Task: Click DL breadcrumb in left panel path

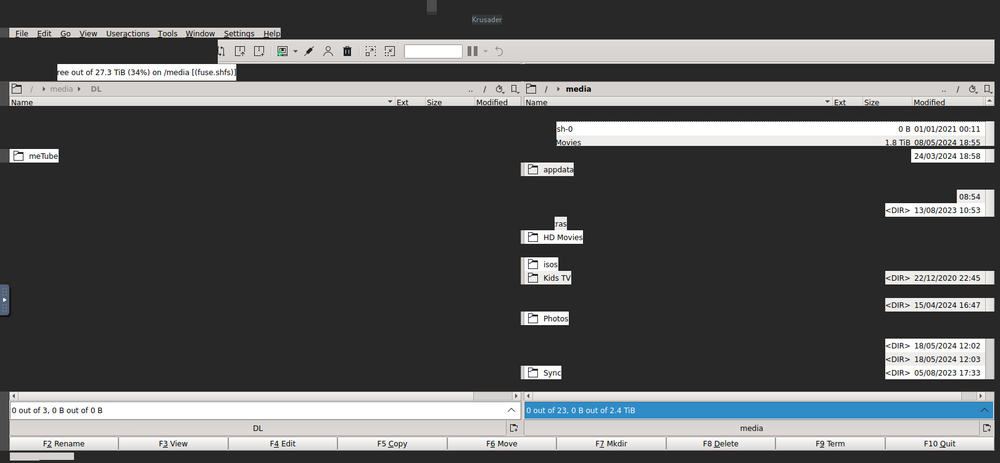Action: [96, 89]
